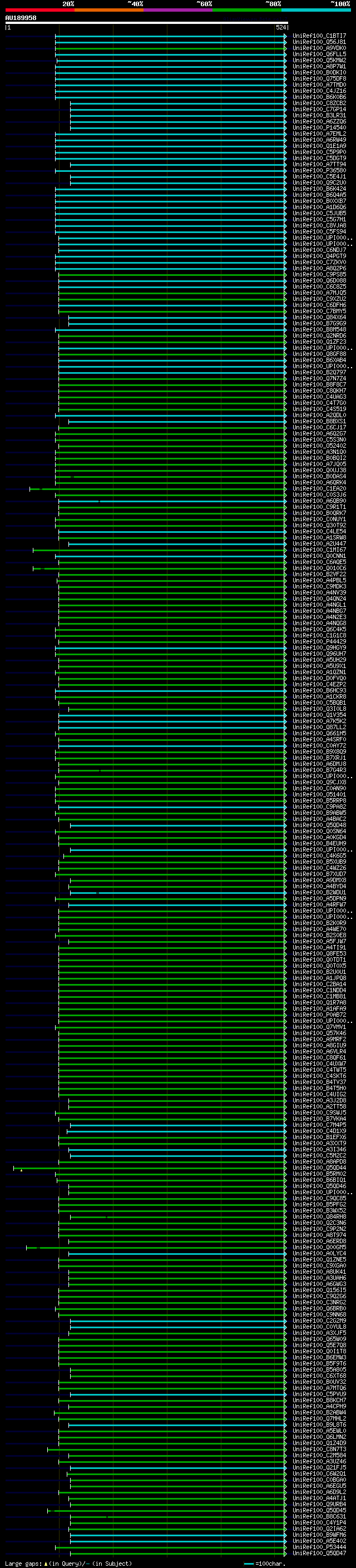The image size is (356, 1568).
Task: Click the orange ~40% identity legend segment
Action: (109, 10)
